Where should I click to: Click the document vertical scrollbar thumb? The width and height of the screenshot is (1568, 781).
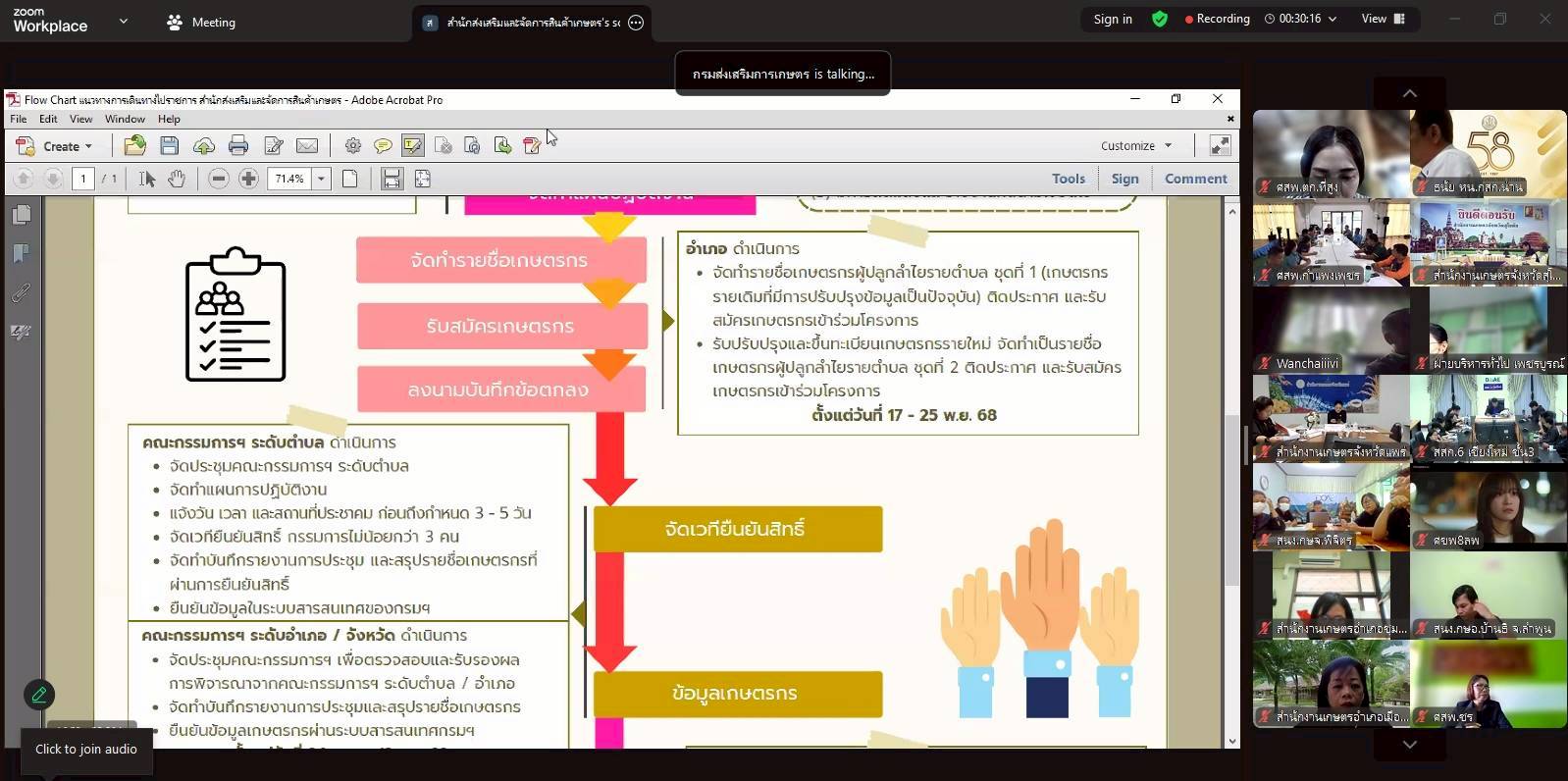tap(1232, 500)
